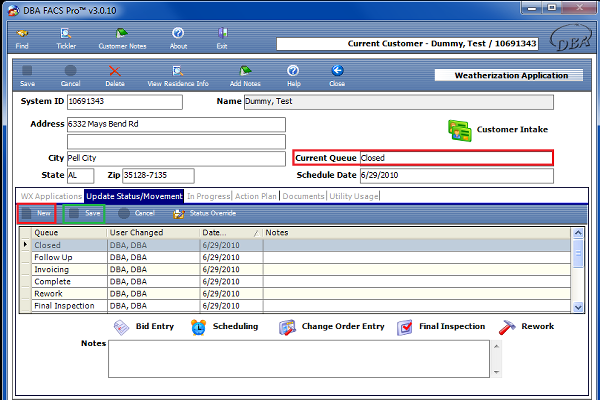Click the grid scrollbar down arrow
Image resolution: width=600 pixels, height=400 pixels.
click(578, 307)
